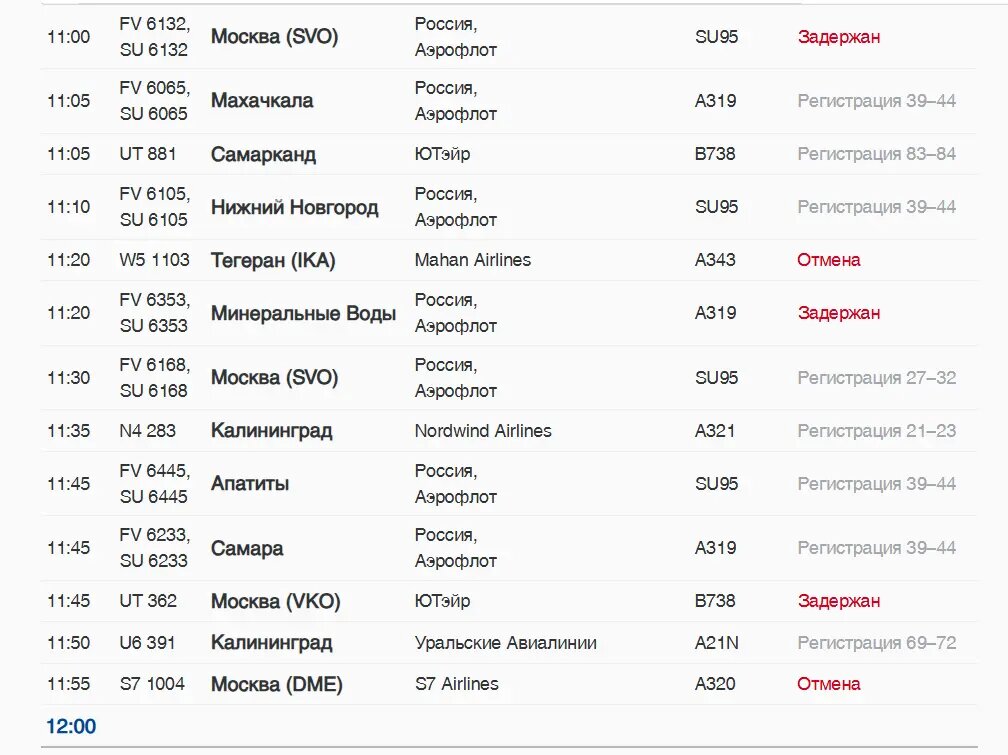The height and width of the screenshot is (755, 1008).
Task: Click the 12:00 time section header
Action: pyautogui.click(x=71, y=726)
